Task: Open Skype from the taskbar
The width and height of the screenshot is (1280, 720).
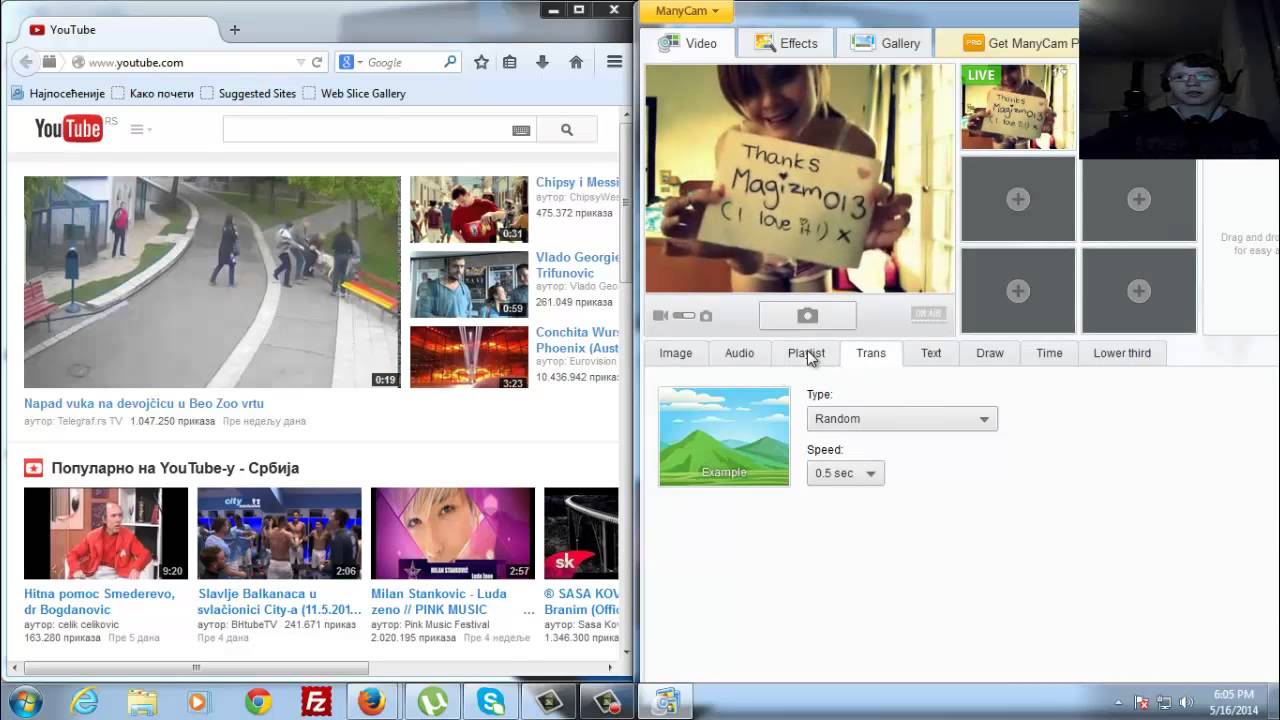Action: [x=491, y=702]
